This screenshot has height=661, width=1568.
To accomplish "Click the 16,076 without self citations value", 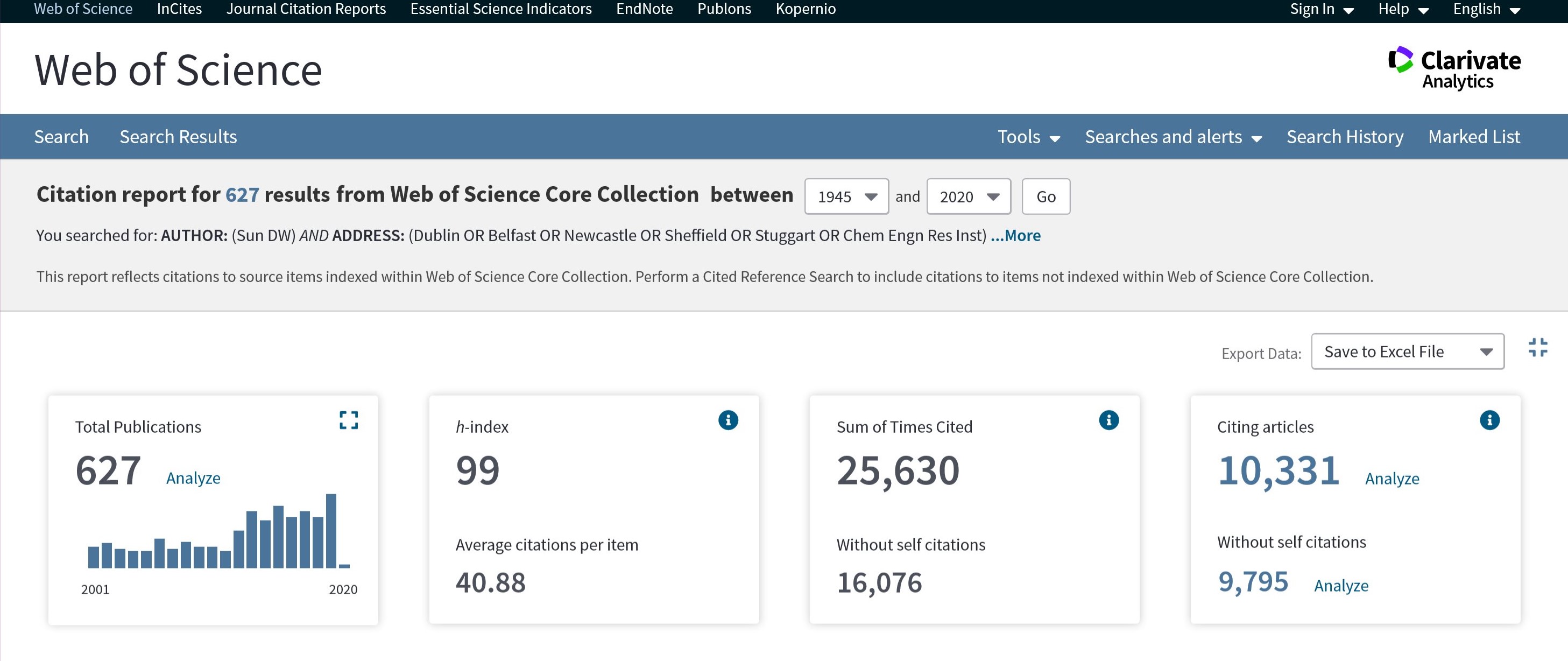I will 879,583.
